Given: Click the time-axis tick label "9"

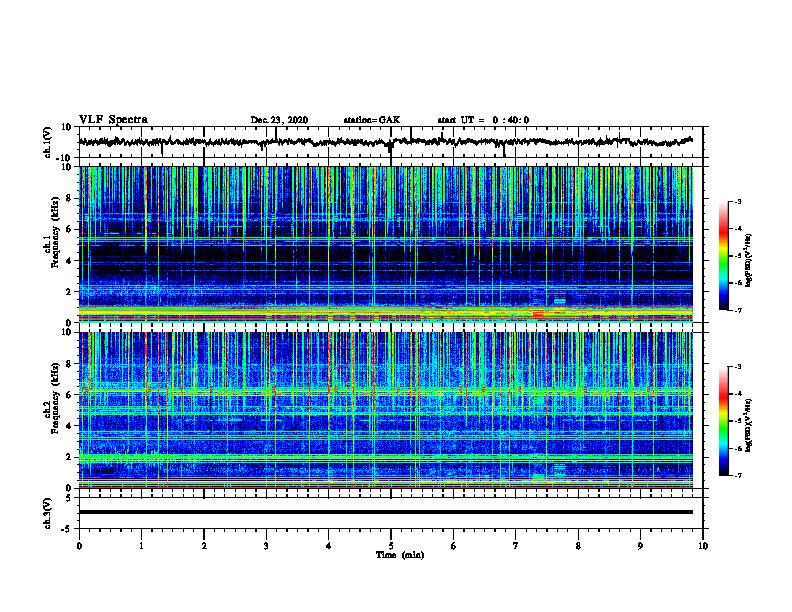Looking at the screenshot, I should point(640,546).
